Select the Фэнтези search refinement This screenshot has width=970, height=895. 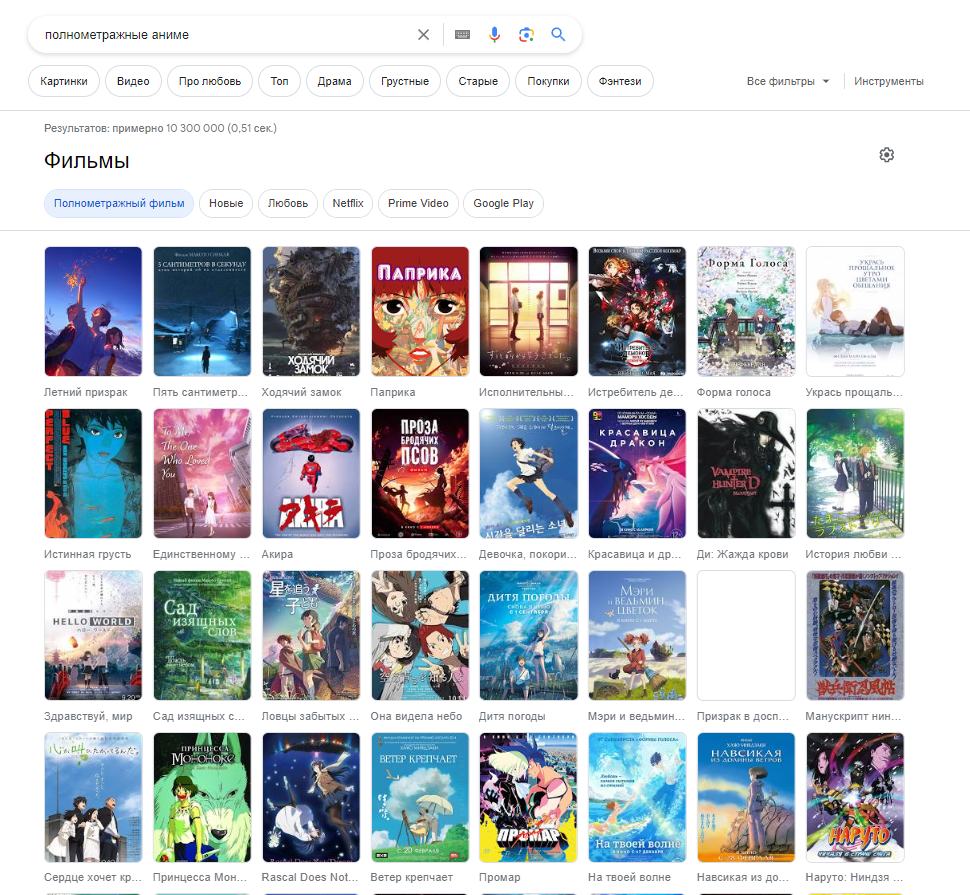coord(620,81)
